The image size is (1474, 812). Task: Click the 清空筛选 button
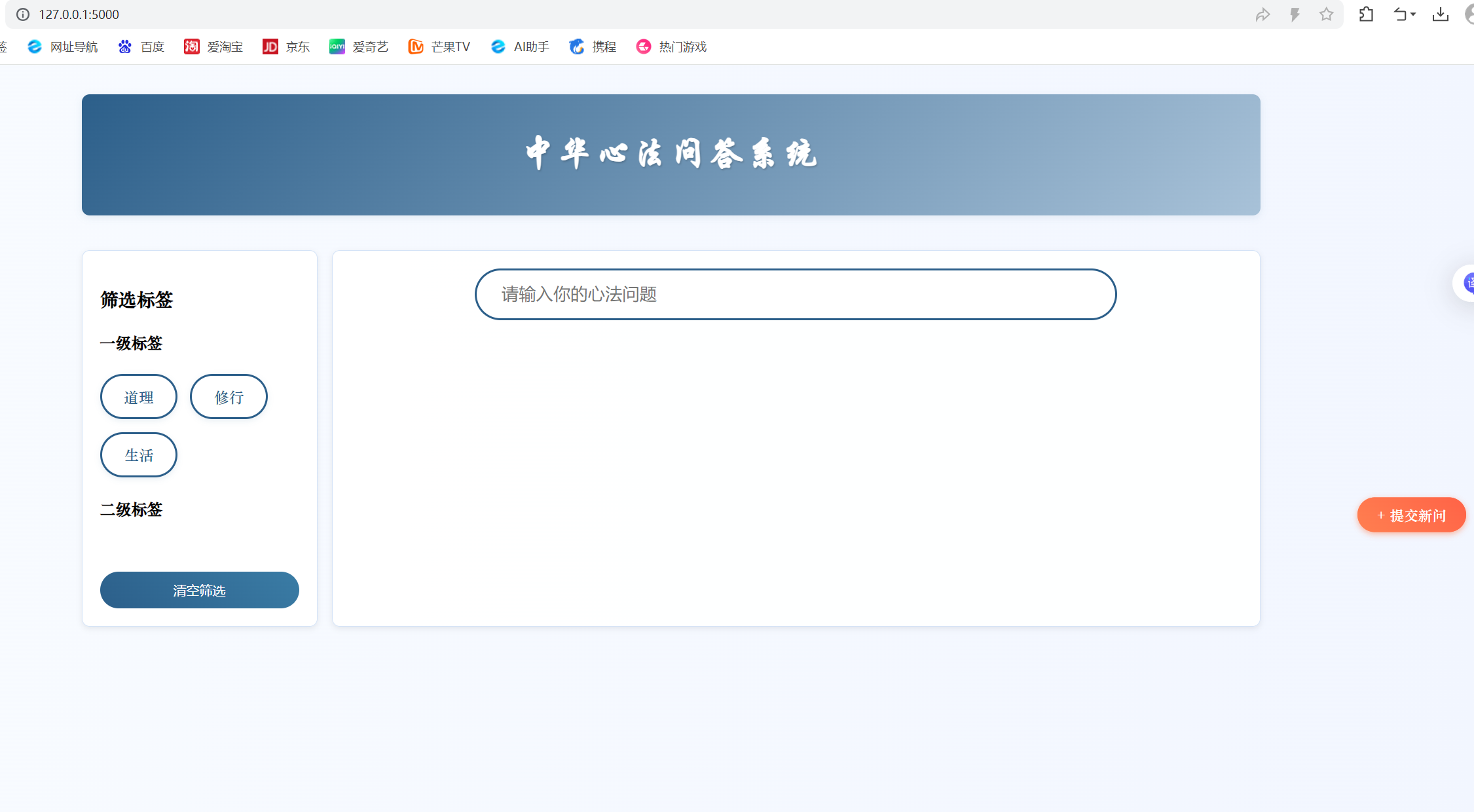point(199,590)
